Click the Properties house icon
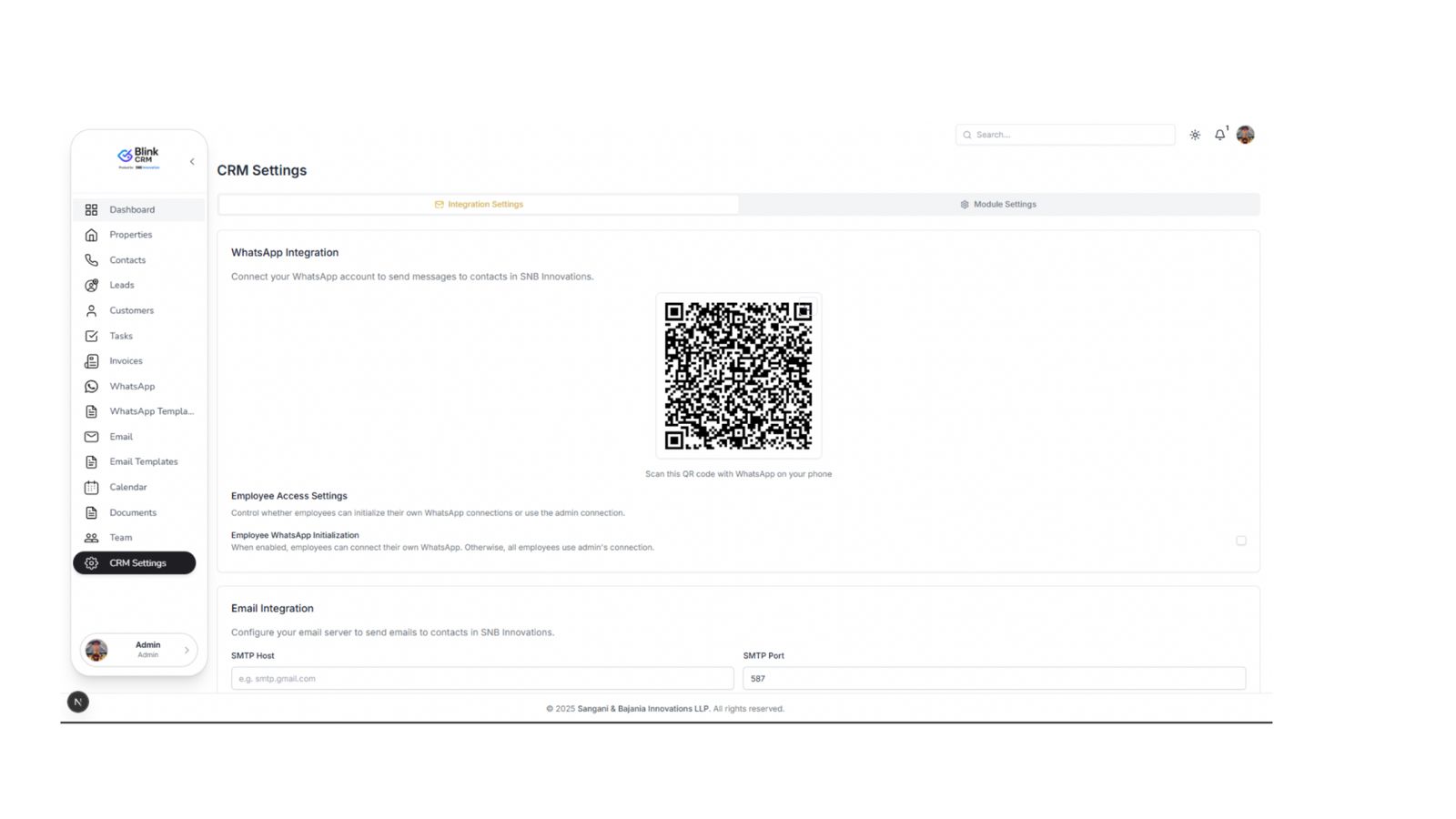Viewport: 1456px width, 819px height. coord(91,235)
